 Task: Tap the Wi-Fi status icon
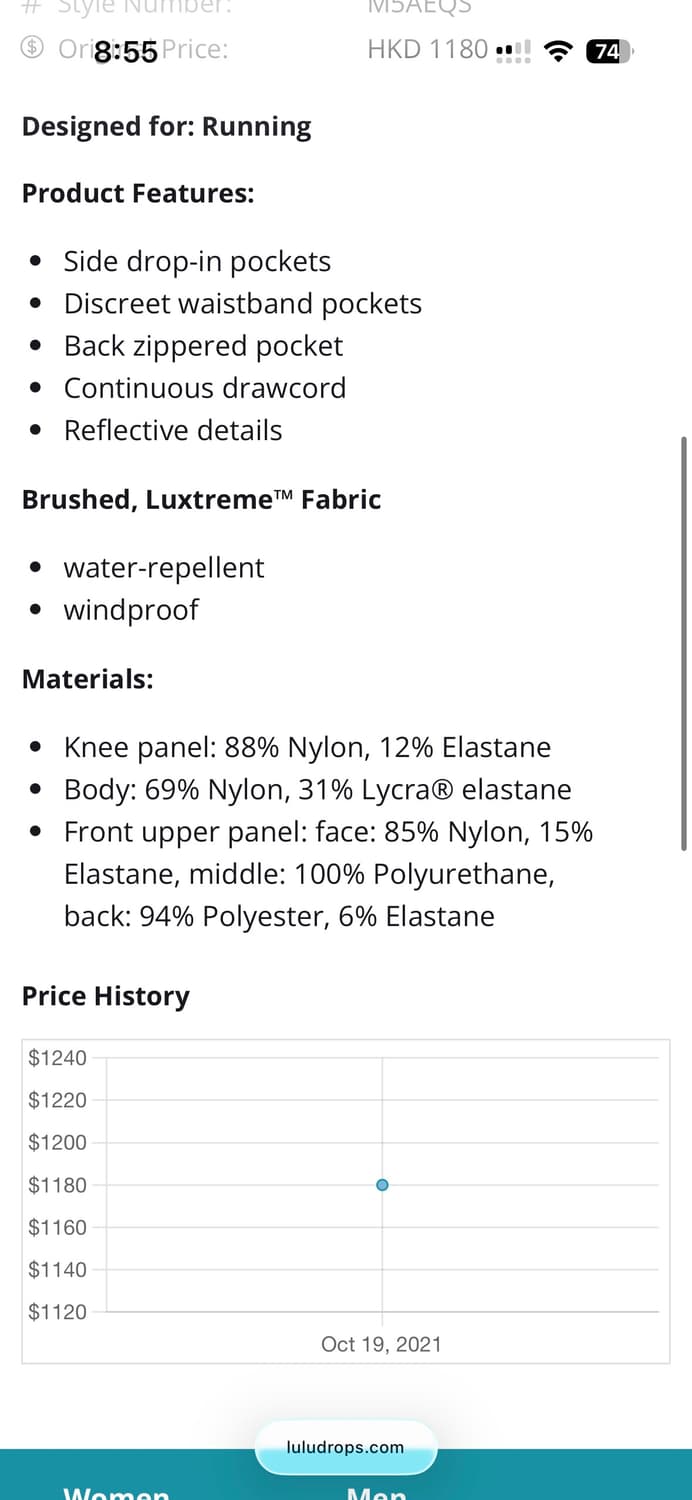tap(559, 51)
